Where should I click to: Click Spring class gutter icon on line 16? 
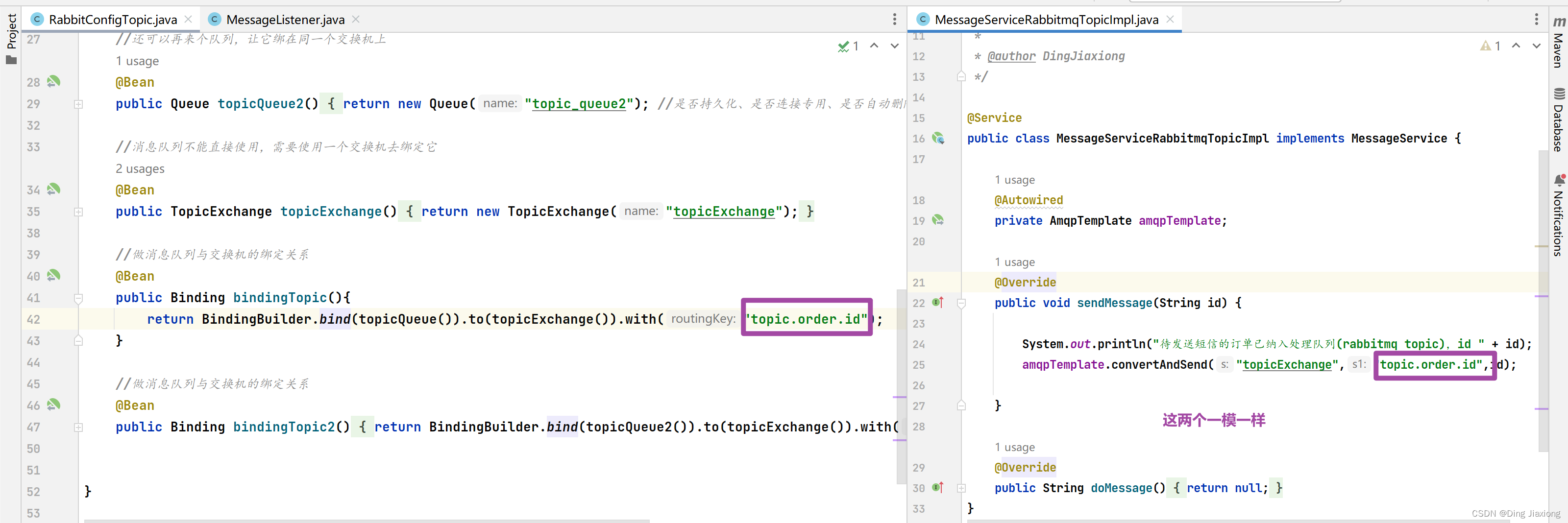pos(938,138)
